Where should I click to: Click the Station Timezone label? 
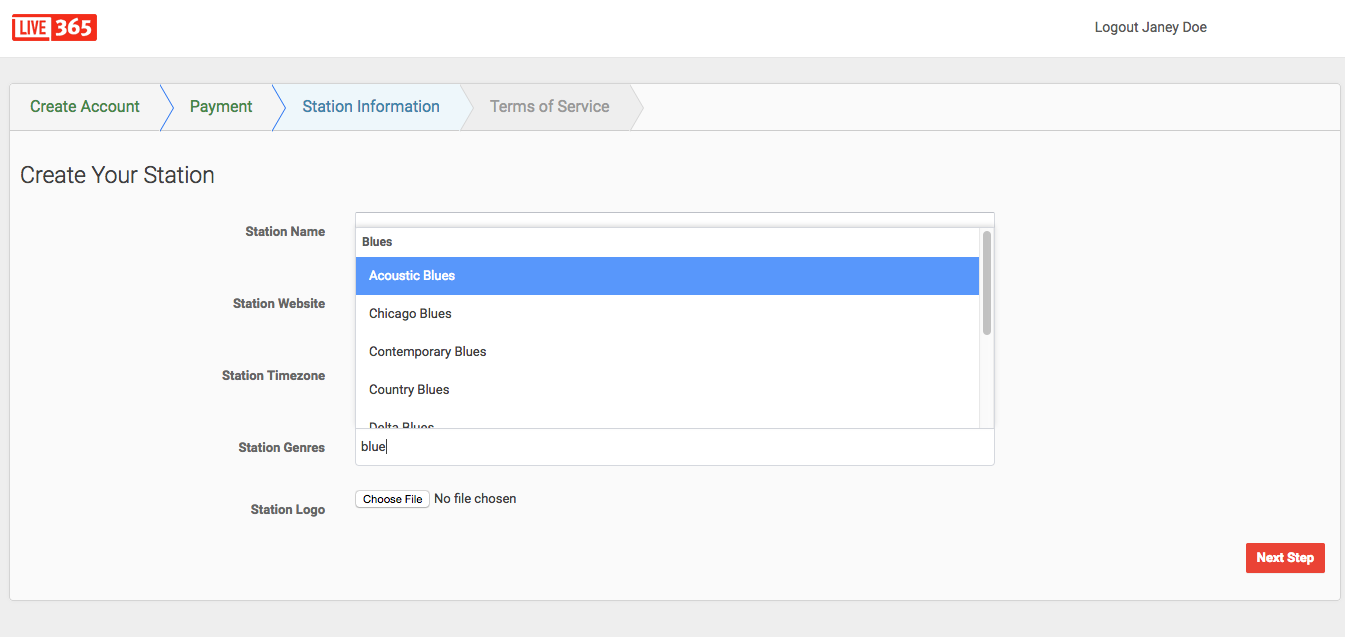pyautogui.click(x=273, y=376)
